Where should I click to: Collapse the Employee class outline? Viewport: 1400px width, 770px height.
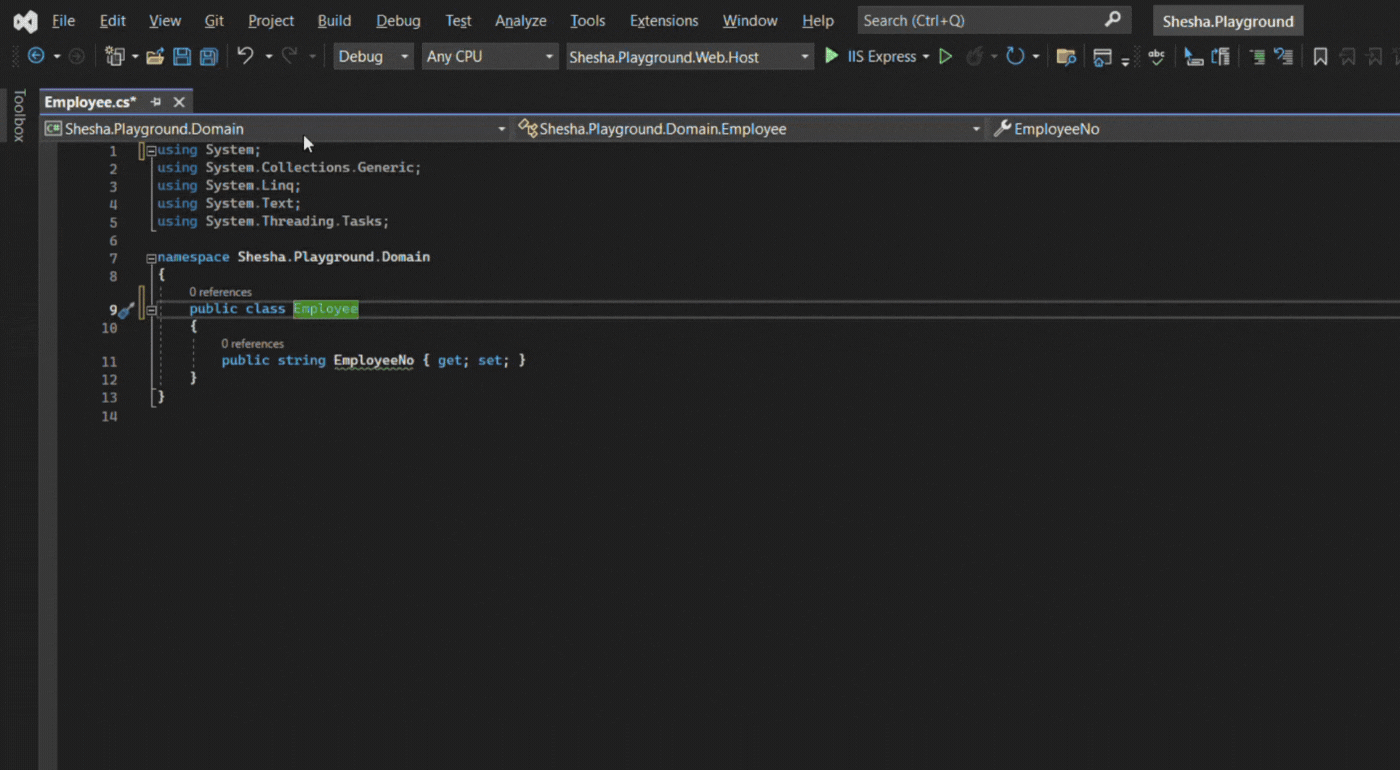point(152,310)
